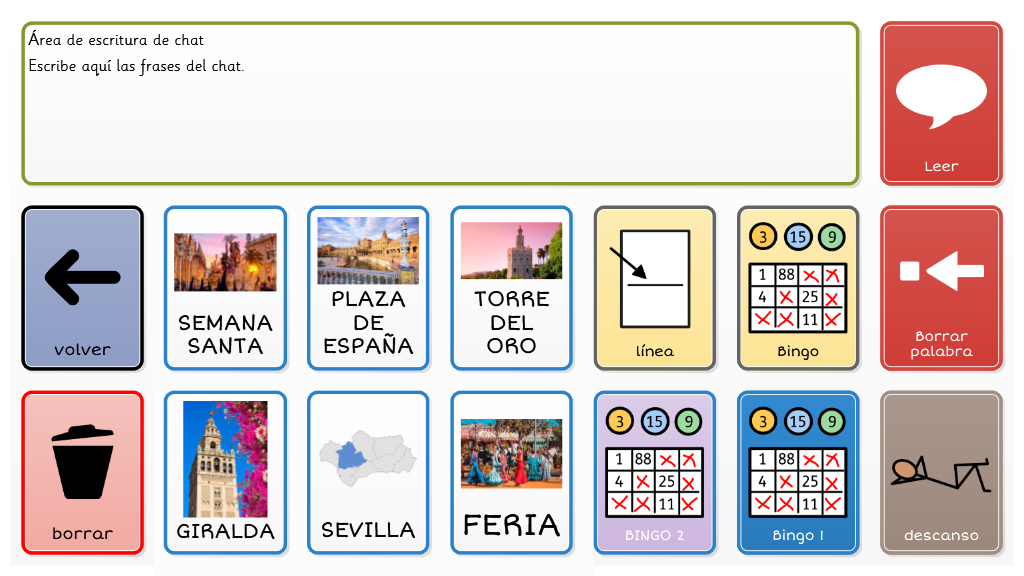Select the SEMANA SANTA photo tile
This screenshot has width=1024, height=576.
pos(226,288)
